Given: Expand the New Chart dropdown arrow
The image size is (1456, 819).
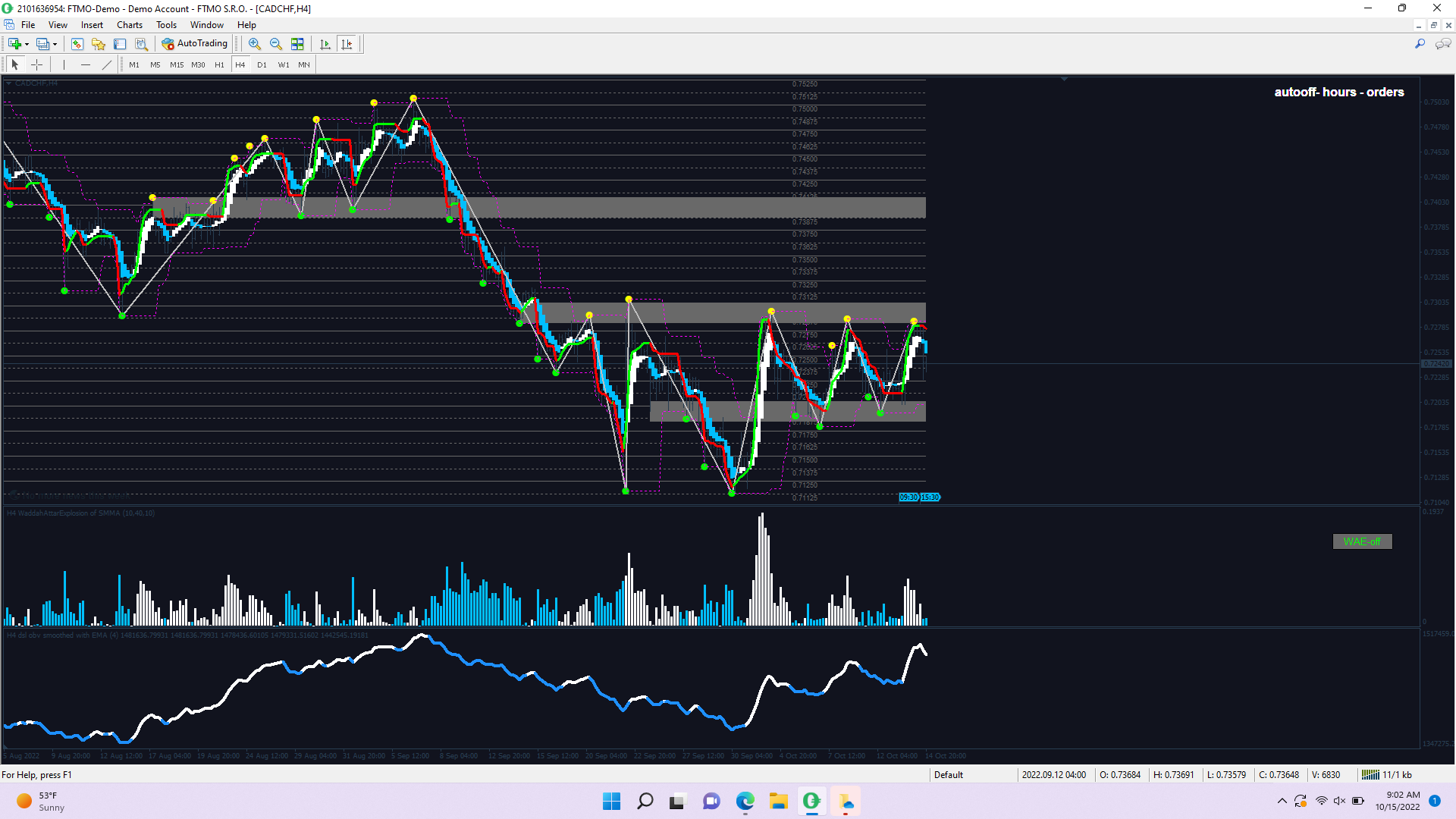Looking at the screenshot, I should [27, 44].
